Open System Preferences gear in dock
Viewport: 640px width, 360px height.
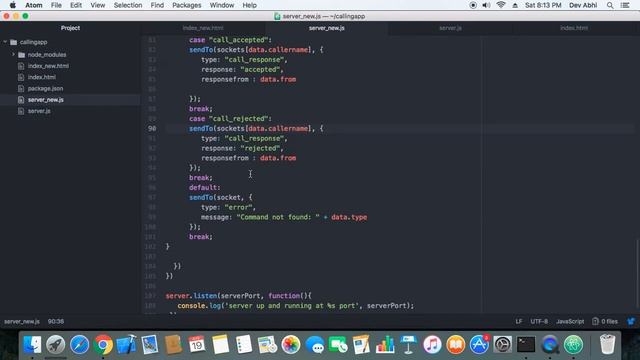(x=502, y=345)
